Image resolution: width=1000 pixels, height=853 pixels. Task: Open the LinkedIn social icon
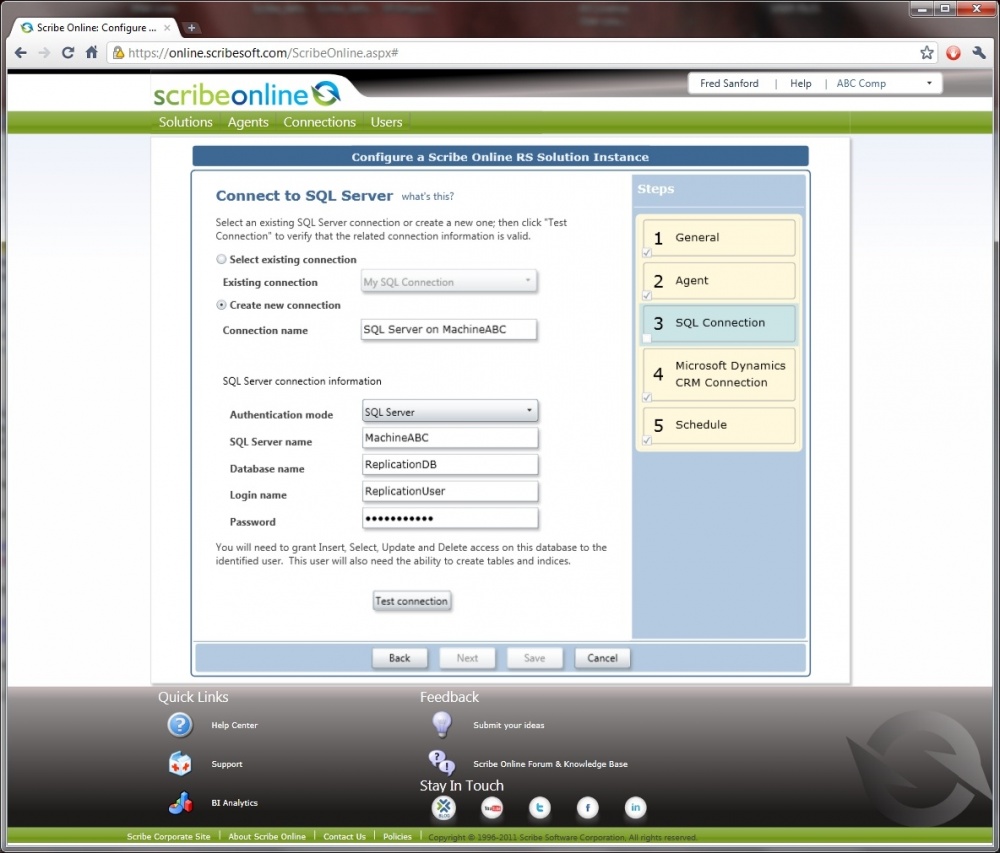(635, 808)
